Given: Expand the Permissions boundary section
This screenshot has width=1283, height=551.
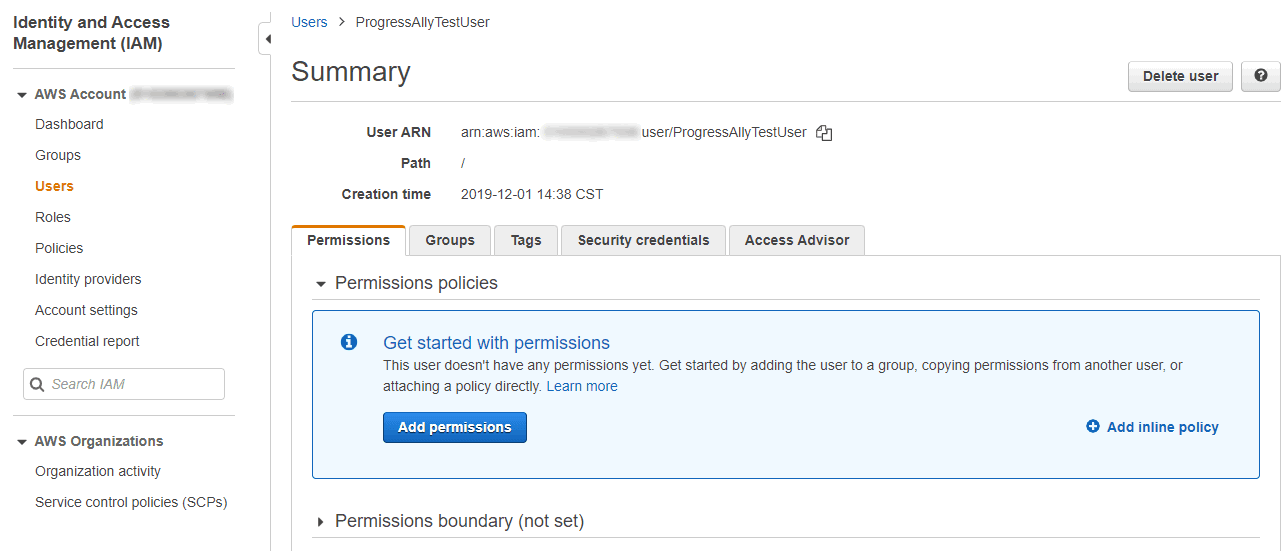Looking at the screenshot, I should point(321,522).
